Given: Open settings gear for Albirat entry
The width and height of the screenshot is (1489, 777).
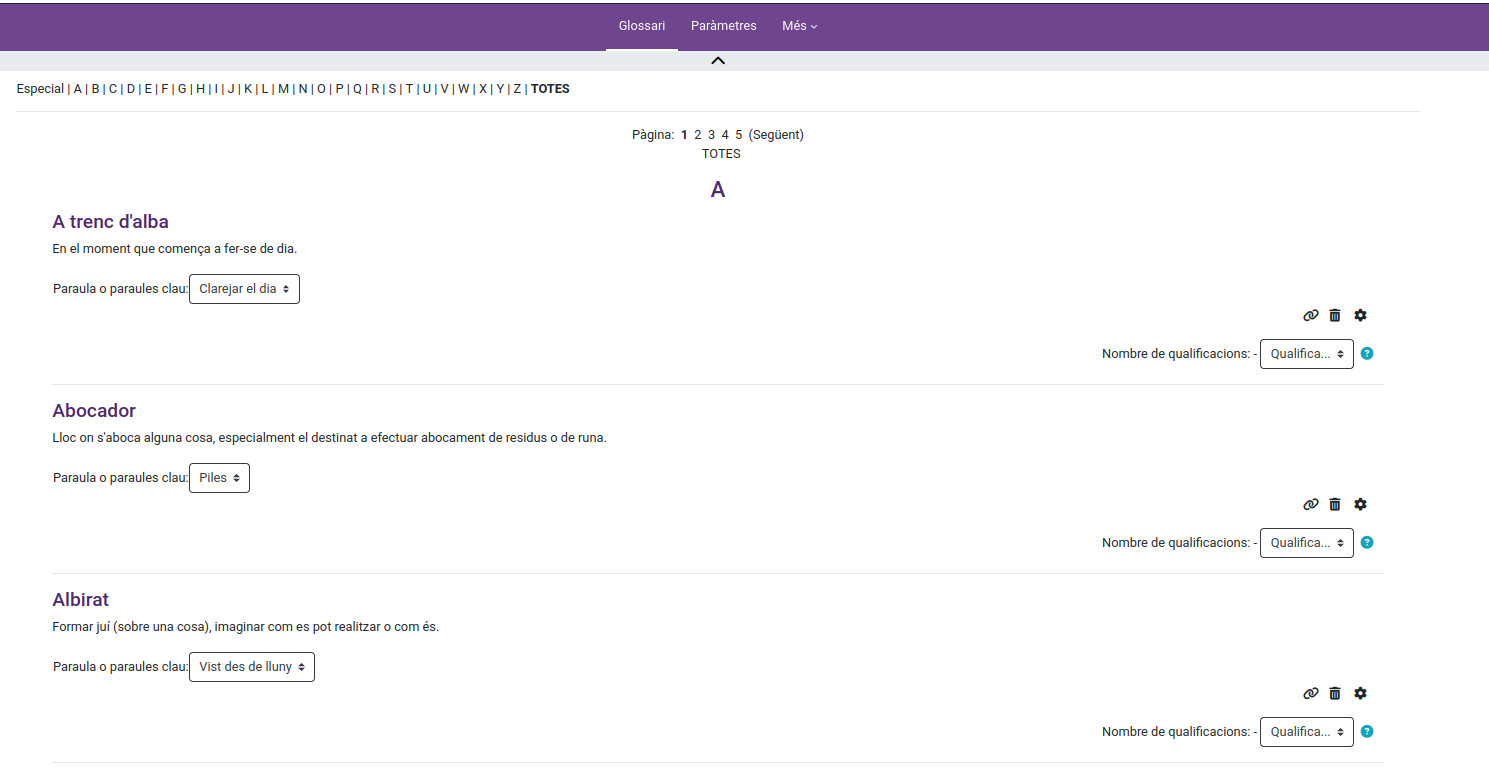Looking at the screenshot, I should (1360, 694).
